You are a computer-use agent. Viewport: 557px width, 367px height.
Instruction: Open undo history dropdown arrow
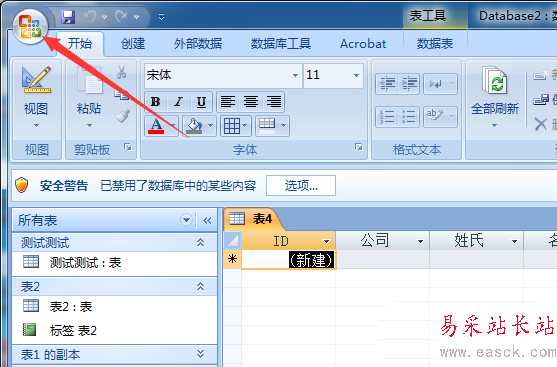pyautogui.click(x=104, y=17)
